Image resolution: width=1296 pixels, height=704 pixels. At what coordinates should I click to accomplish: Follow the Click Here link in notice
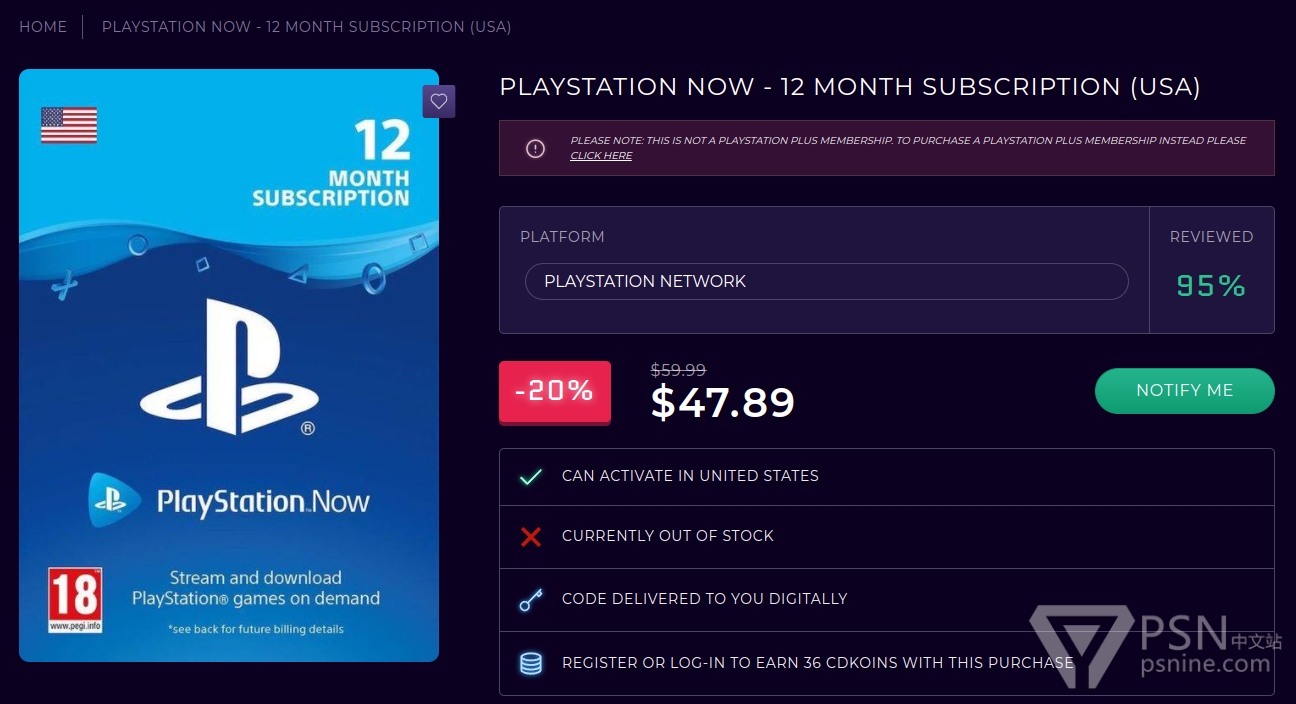601,156
